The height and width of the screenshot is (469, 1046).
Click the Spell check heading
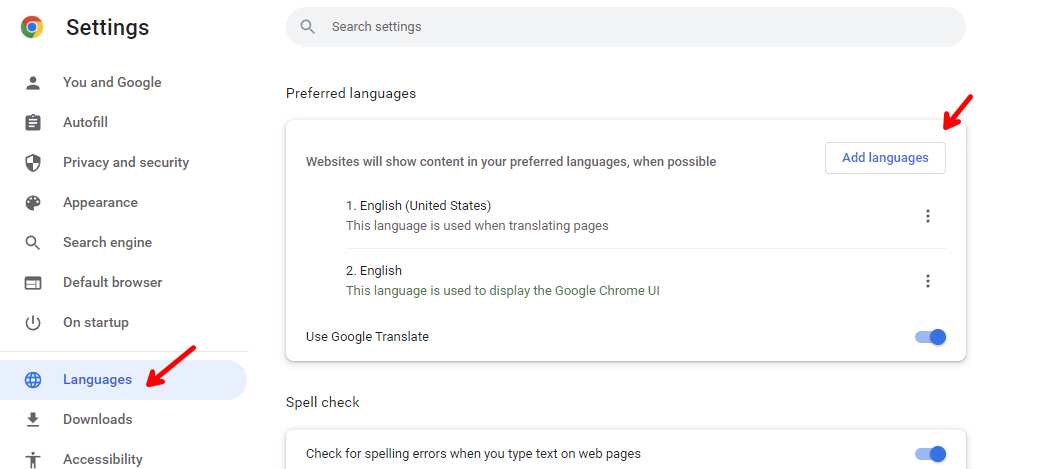323,402
